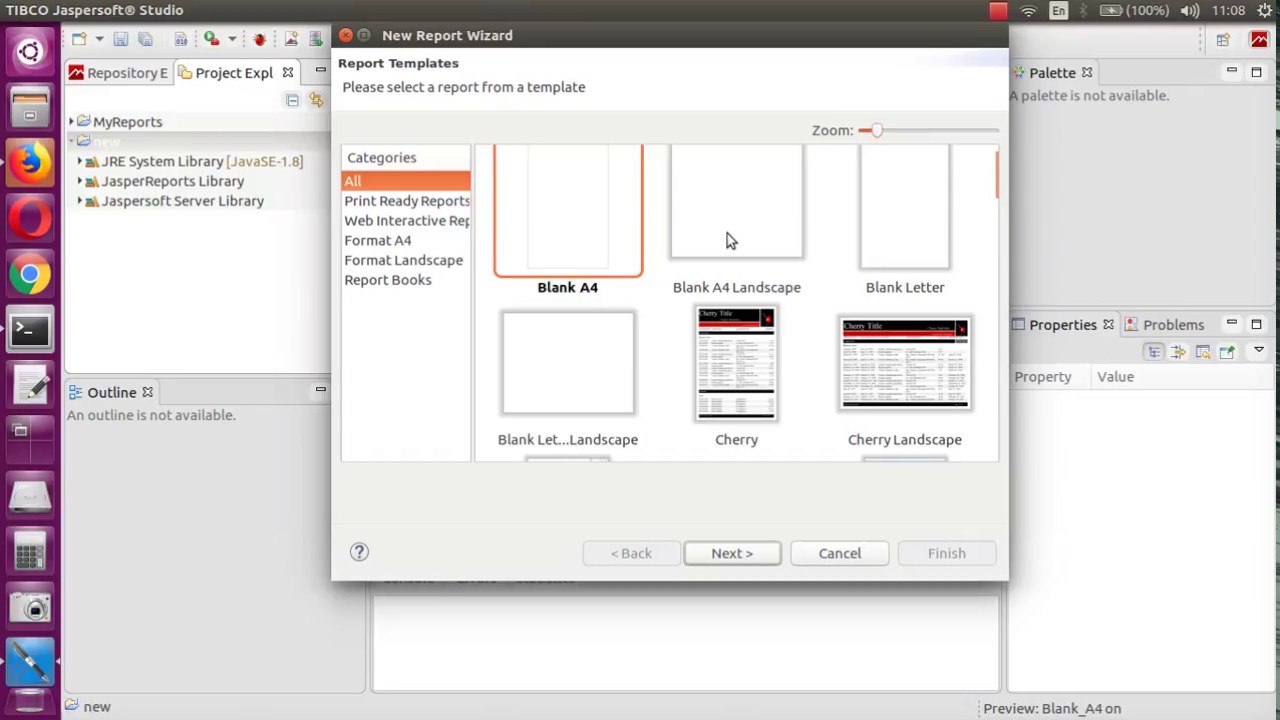Click the Run external tools icon

pos(212,39)
